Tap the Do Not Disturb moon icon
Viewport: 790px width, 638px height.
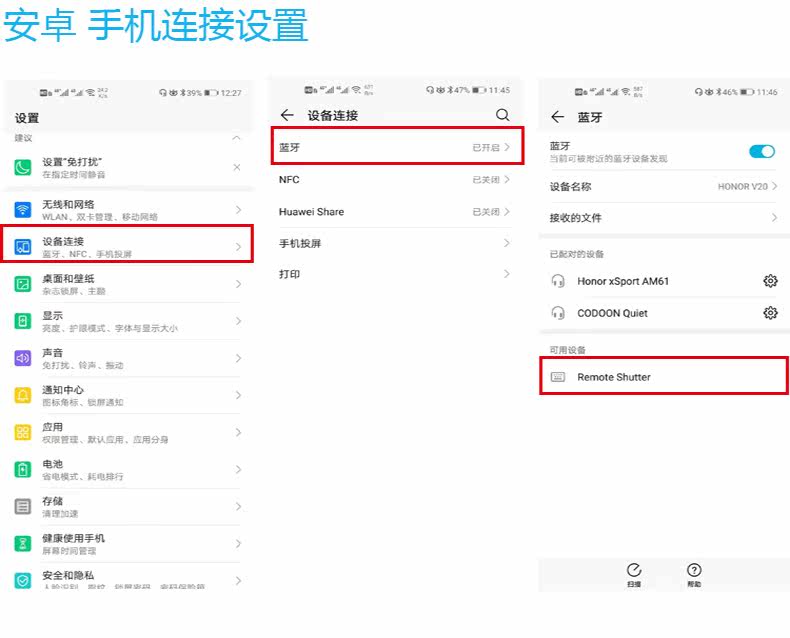[23, 167]
